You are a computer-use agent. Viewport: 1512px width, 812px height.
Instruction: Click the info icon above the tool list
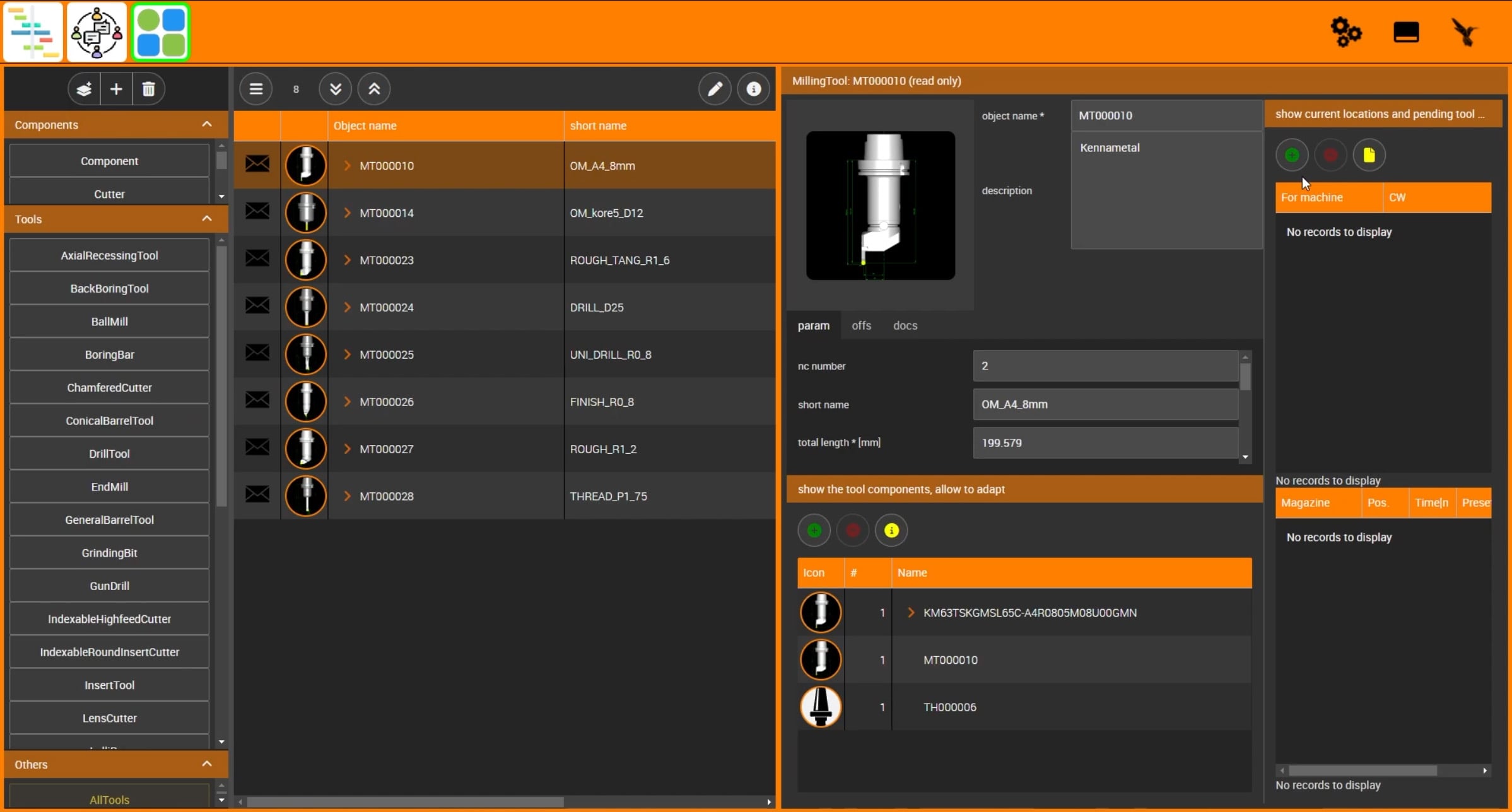(753, 89)
